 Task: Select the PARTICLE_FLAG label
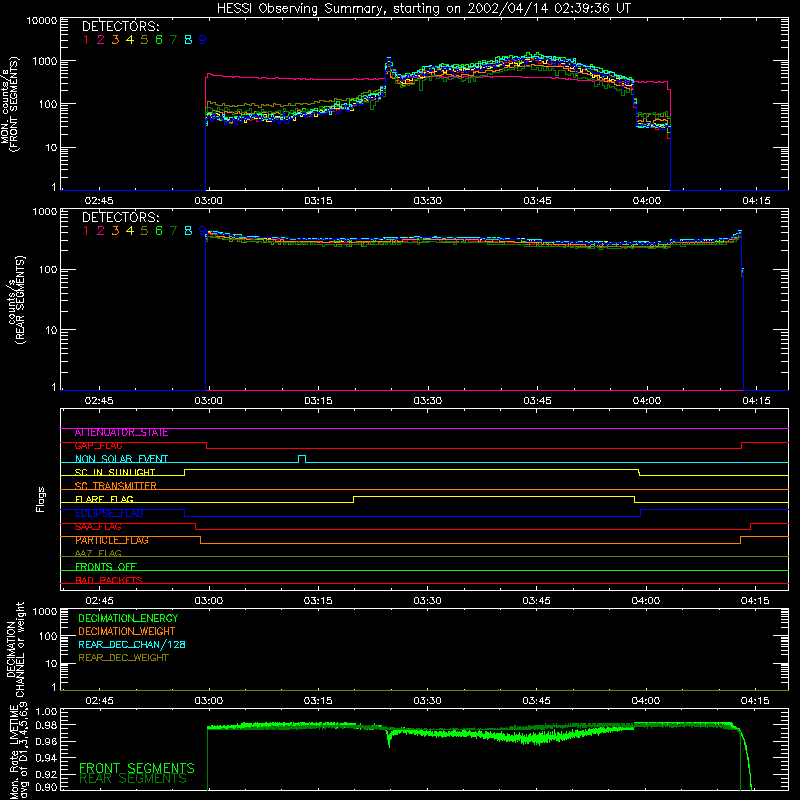tap(112, 540)
